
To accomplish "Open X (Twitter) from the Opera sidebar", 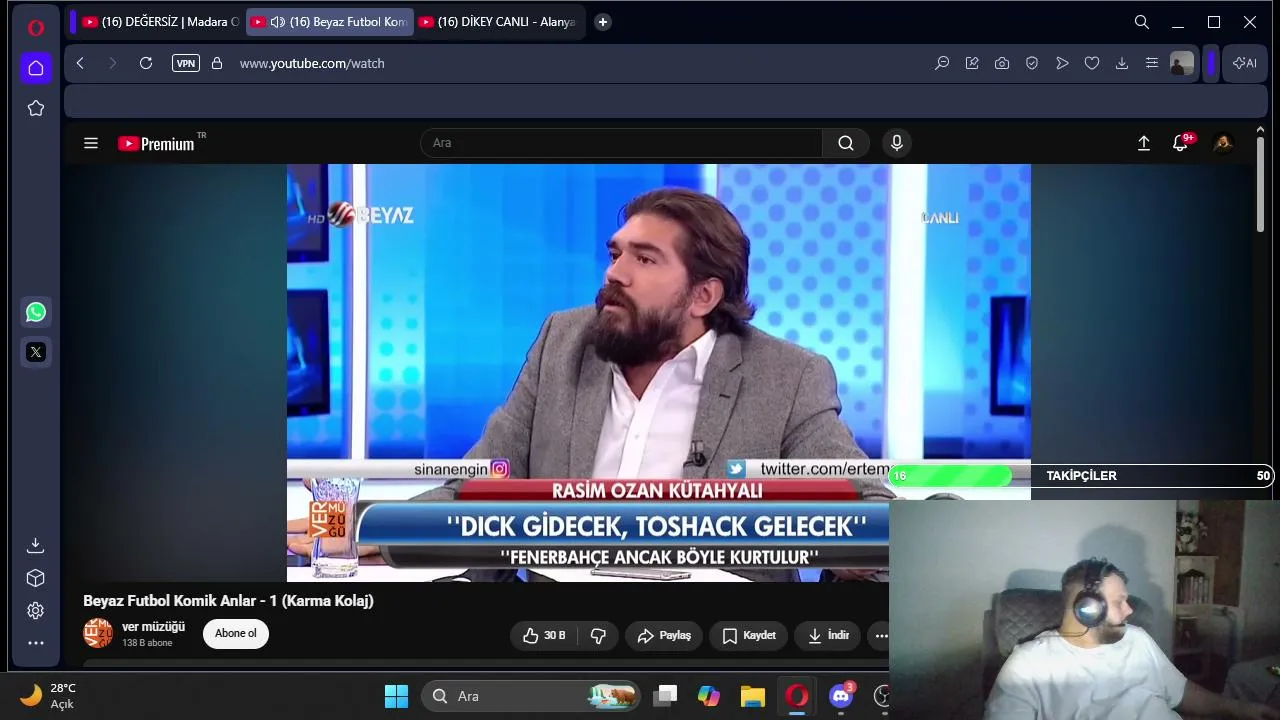I will tap(36, 352).
